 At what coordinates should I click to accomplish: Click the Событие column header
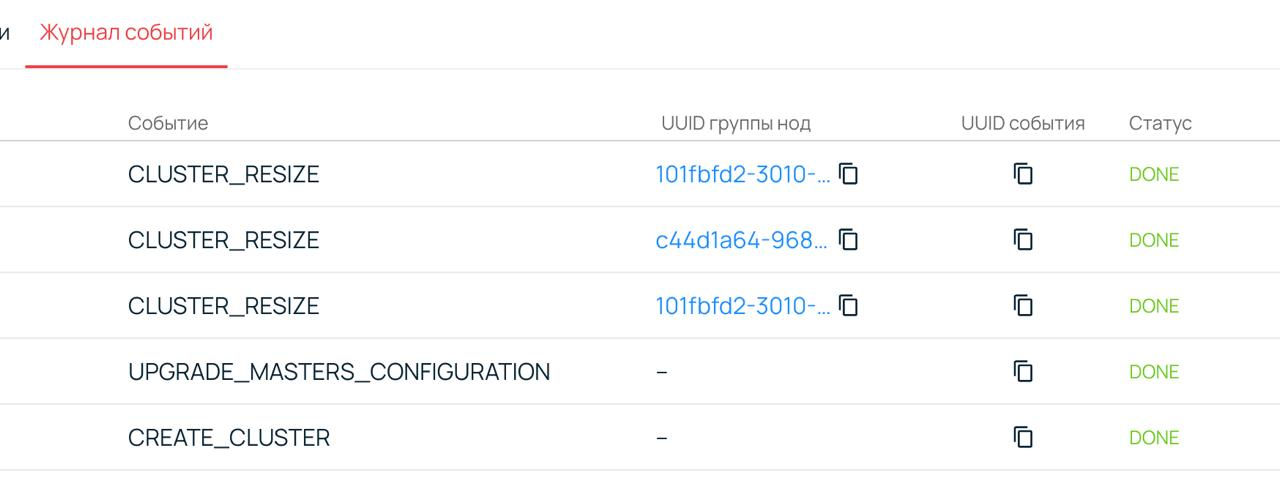coord(168,123)
